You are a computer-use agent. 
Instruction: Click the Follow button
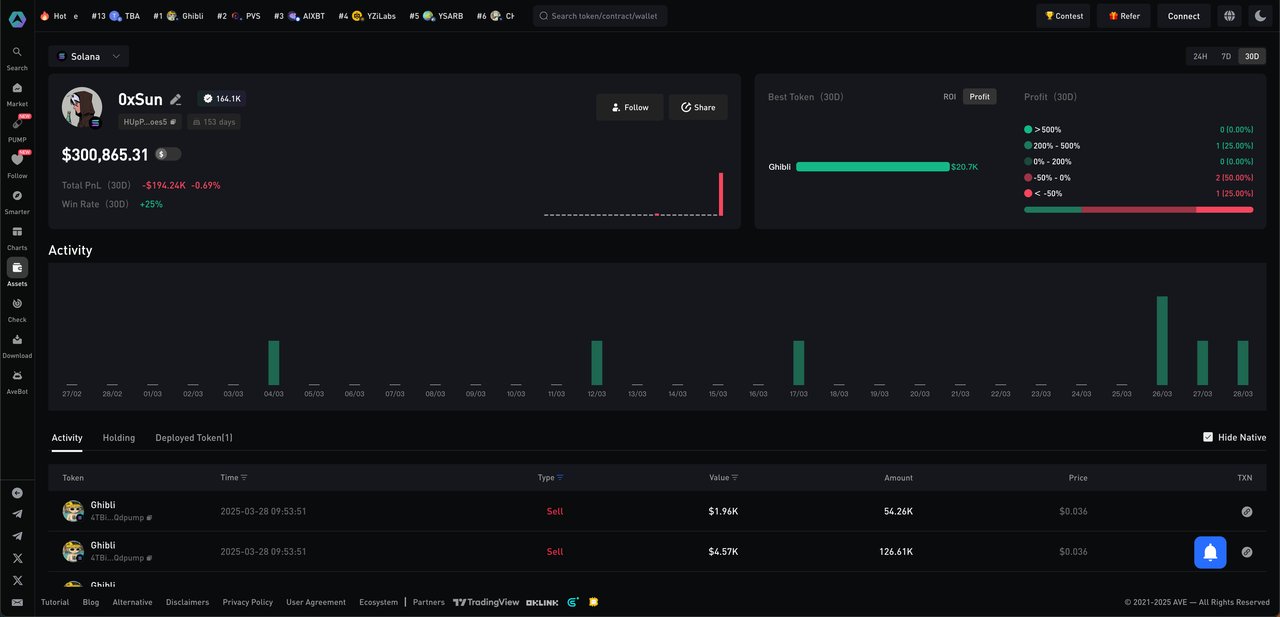coord(629,107)
